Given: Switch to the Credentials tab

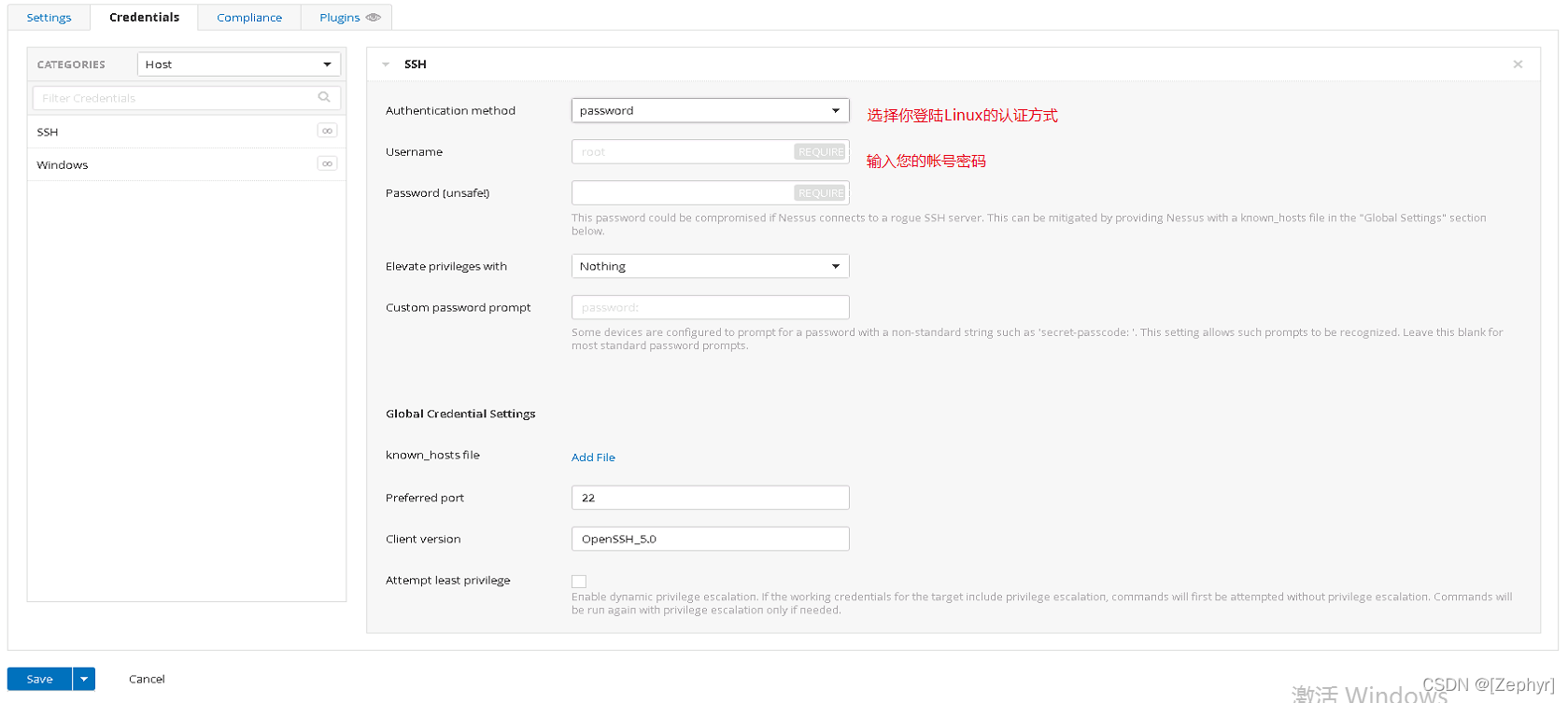Looking at the screenshot, I should (x=144, y=18).
